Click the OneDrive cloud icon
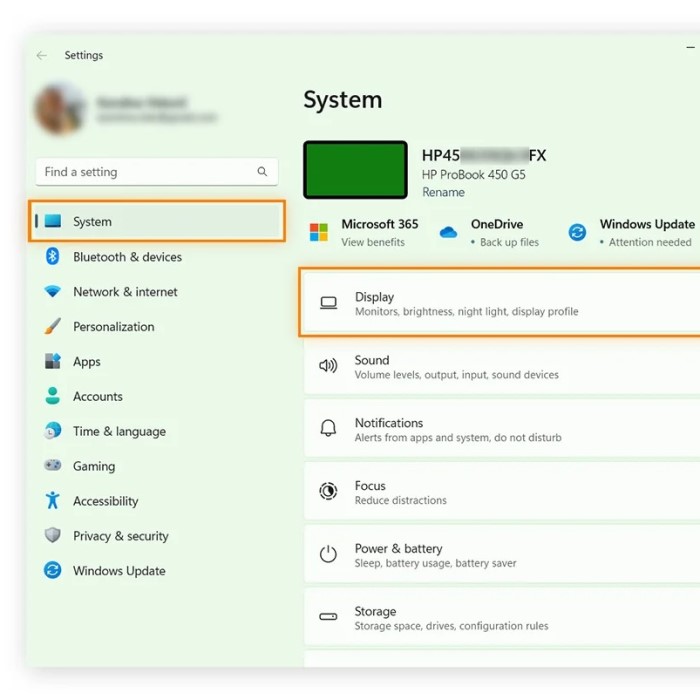 pyautogui.click(x=448, y=233)
